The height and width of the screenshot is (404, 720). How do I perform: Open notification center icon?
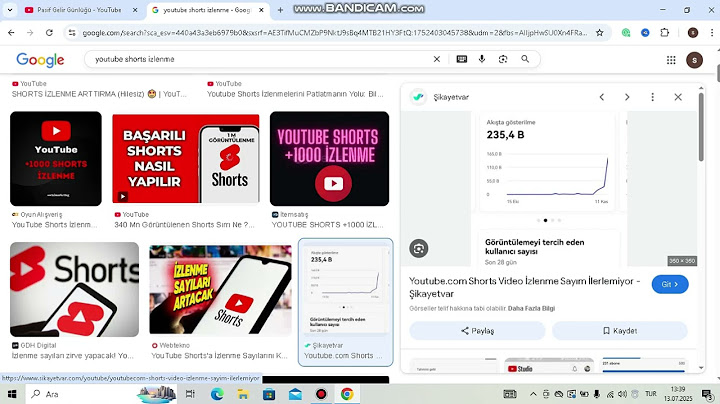tap(707, 394)
